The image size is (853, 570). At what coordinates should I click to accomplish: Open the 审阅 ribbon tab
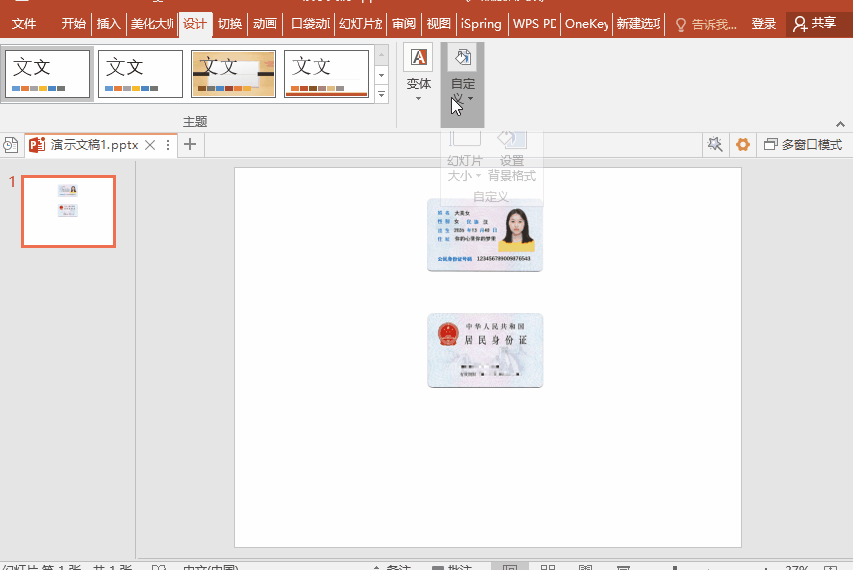click(404, 24)
